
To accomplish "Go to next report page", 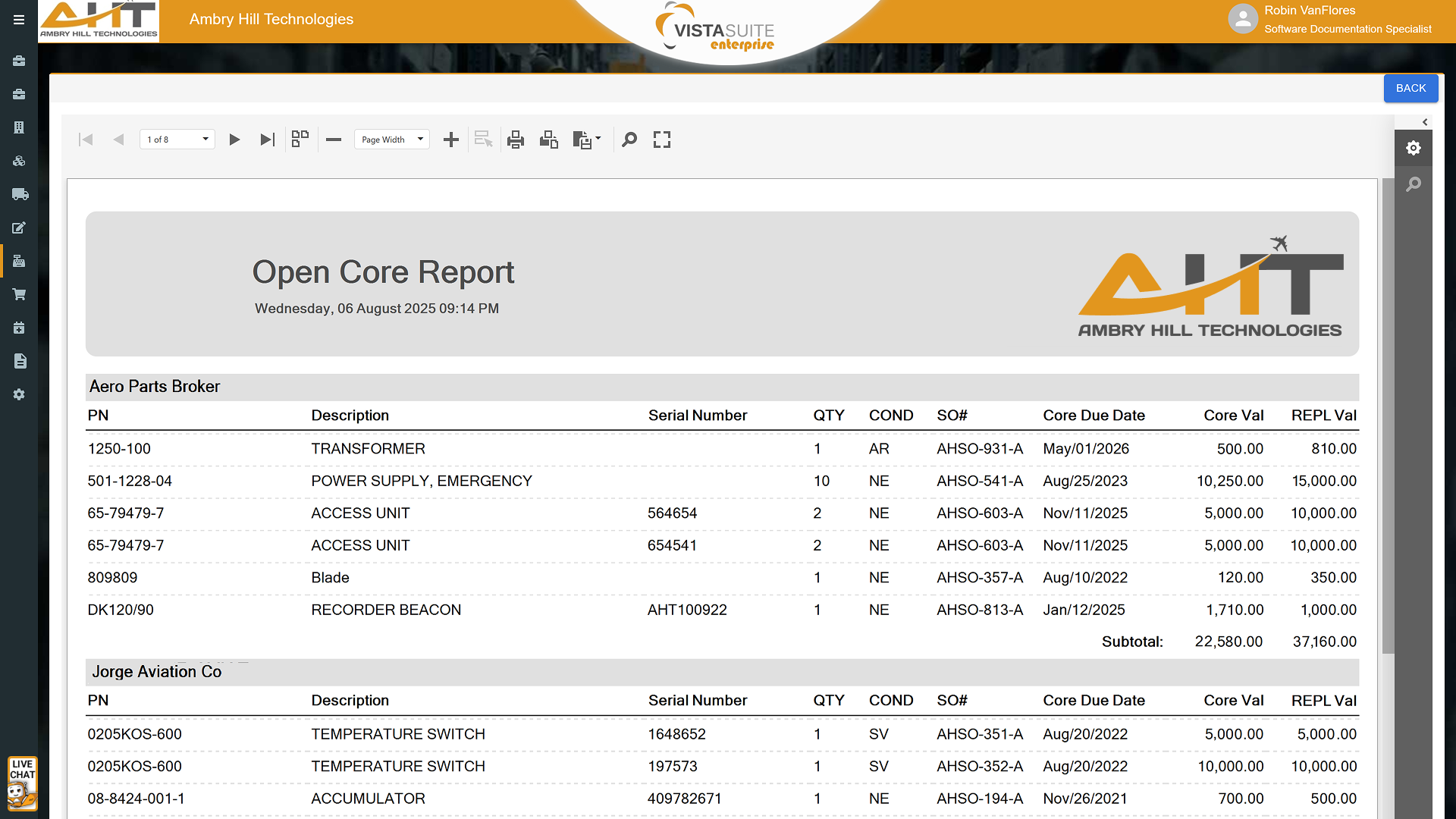I will coord(234,140).
